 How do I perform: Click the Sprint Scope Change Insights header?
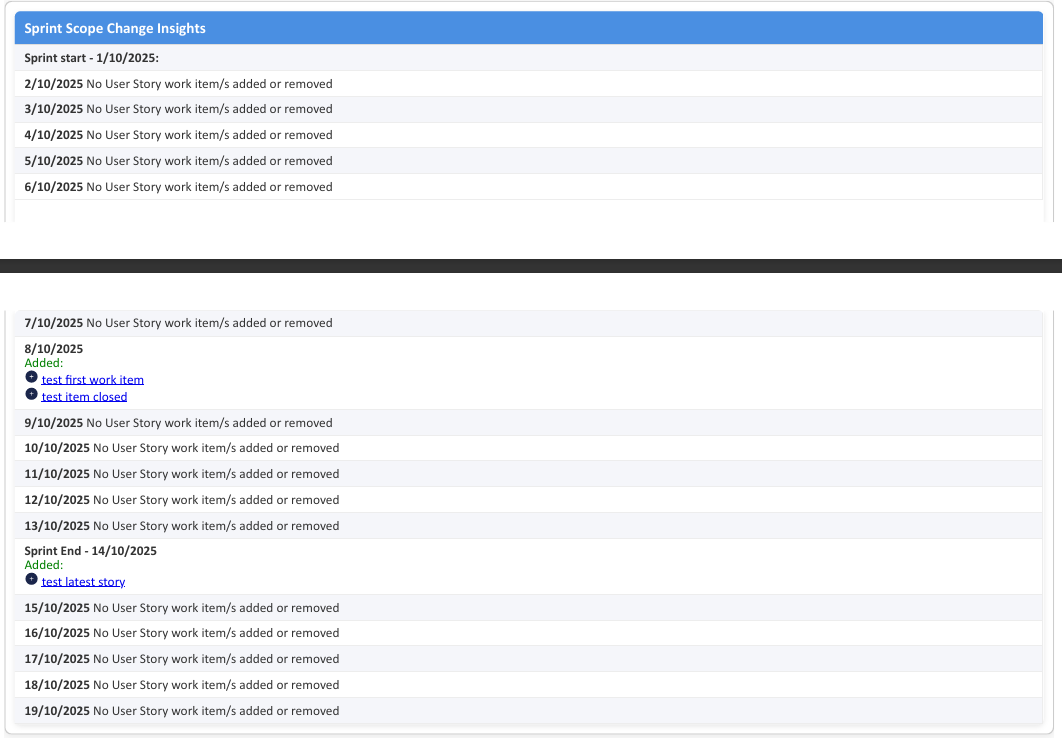[115, 29]
